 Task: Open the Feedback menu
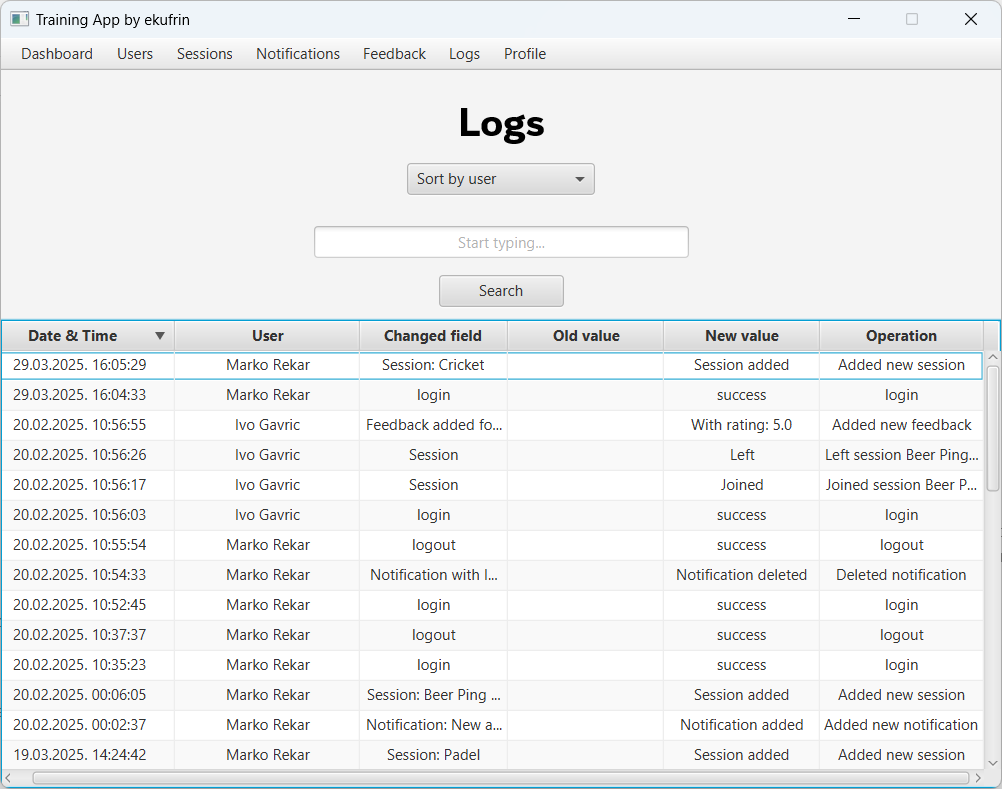pos(394,54)
